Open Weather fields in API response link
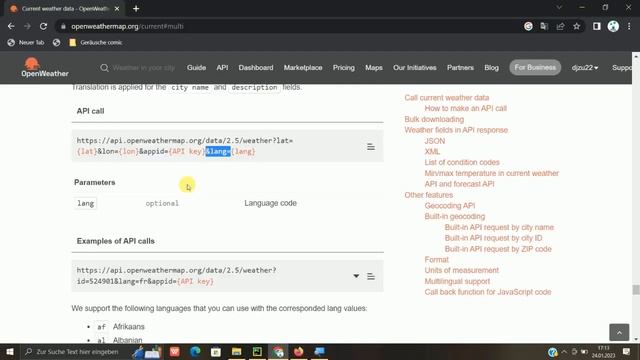The image size is (640, 360). click(x=456, y=130)
